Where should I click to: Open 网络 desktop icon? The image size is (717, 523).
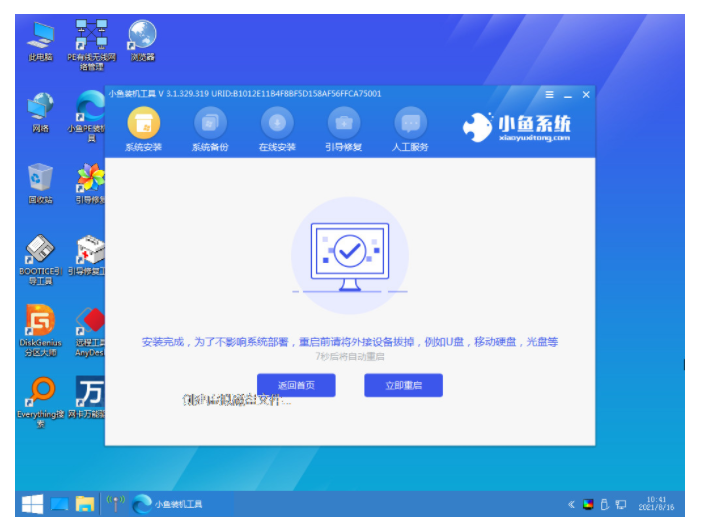(41, 113)
